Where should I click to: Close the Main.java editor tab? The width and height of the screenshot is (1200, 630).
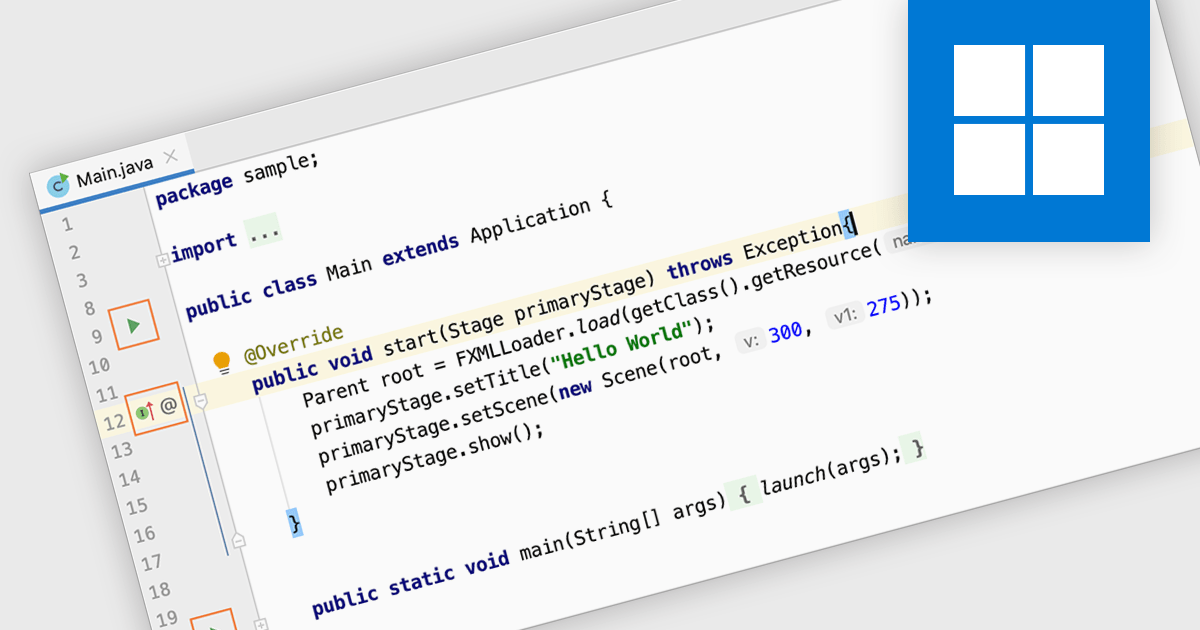170,156
